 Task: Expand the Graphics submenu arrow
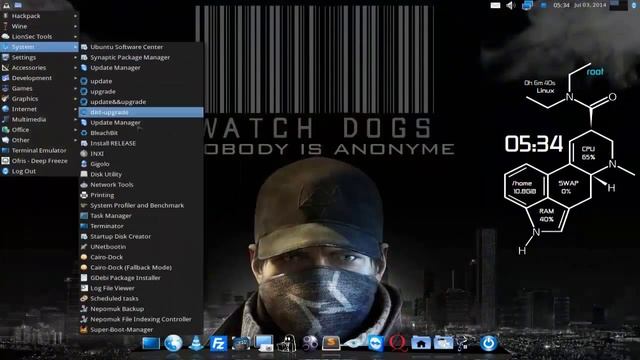click(76, 99)
